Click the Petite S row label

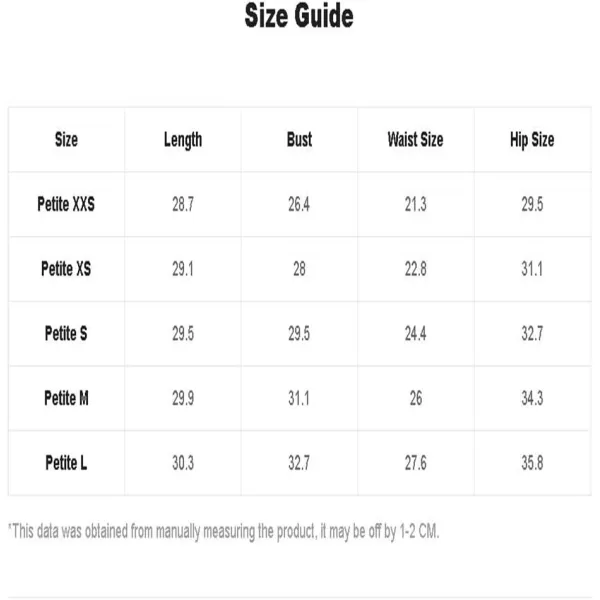tap(66, 333)
